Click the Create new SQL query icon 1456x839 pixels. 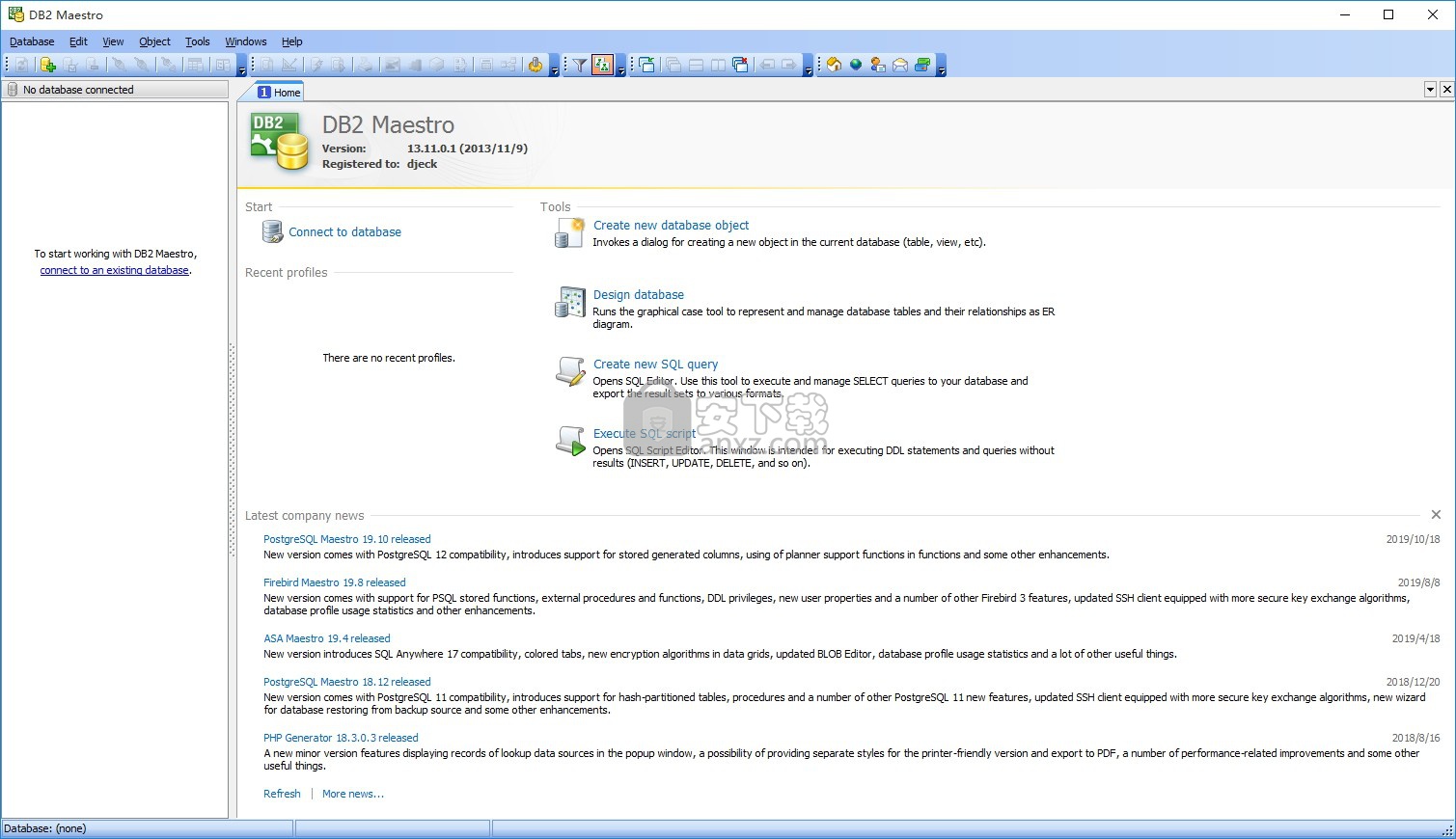tap(570, 371)
